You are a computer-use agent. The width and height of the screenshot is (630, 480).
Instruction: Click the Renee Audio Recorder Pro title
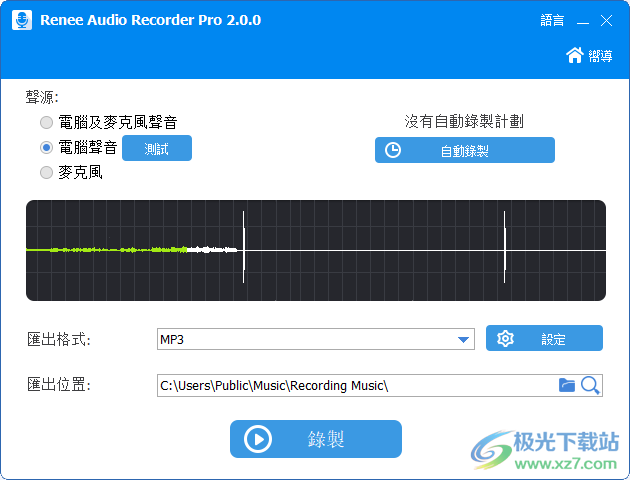click(x=151, y=20)
